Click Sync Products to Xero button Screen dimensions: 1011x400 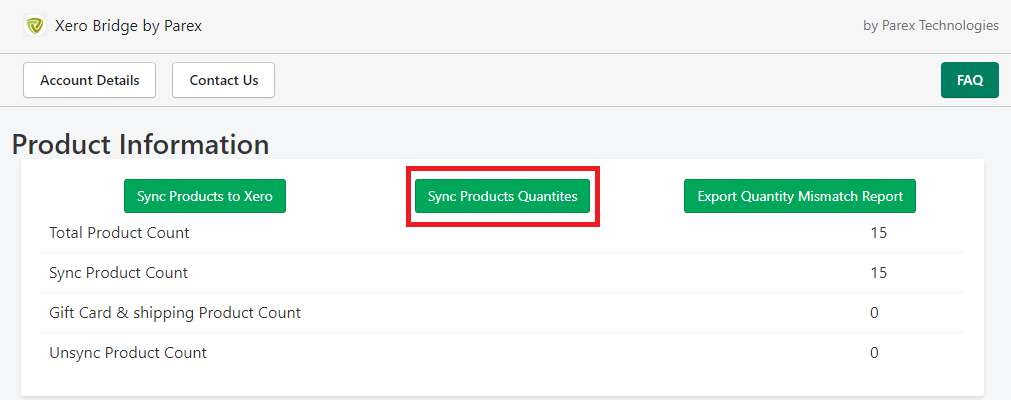pos(205,196)
